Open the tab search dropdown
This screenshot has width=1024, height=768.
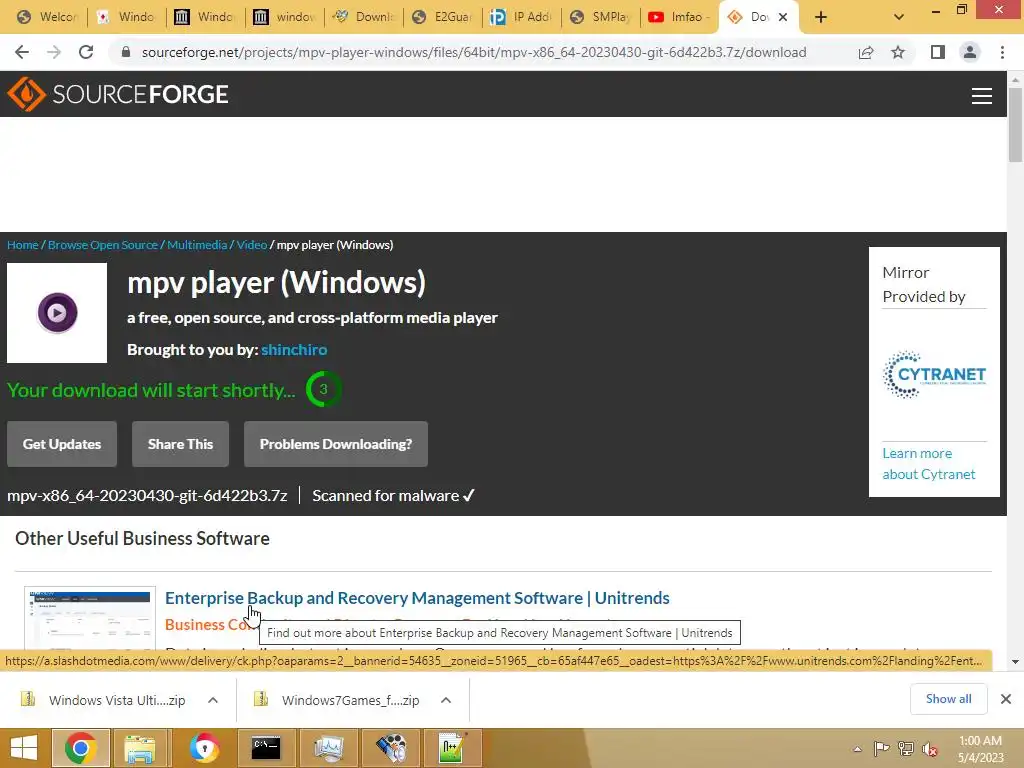[899, 17]
